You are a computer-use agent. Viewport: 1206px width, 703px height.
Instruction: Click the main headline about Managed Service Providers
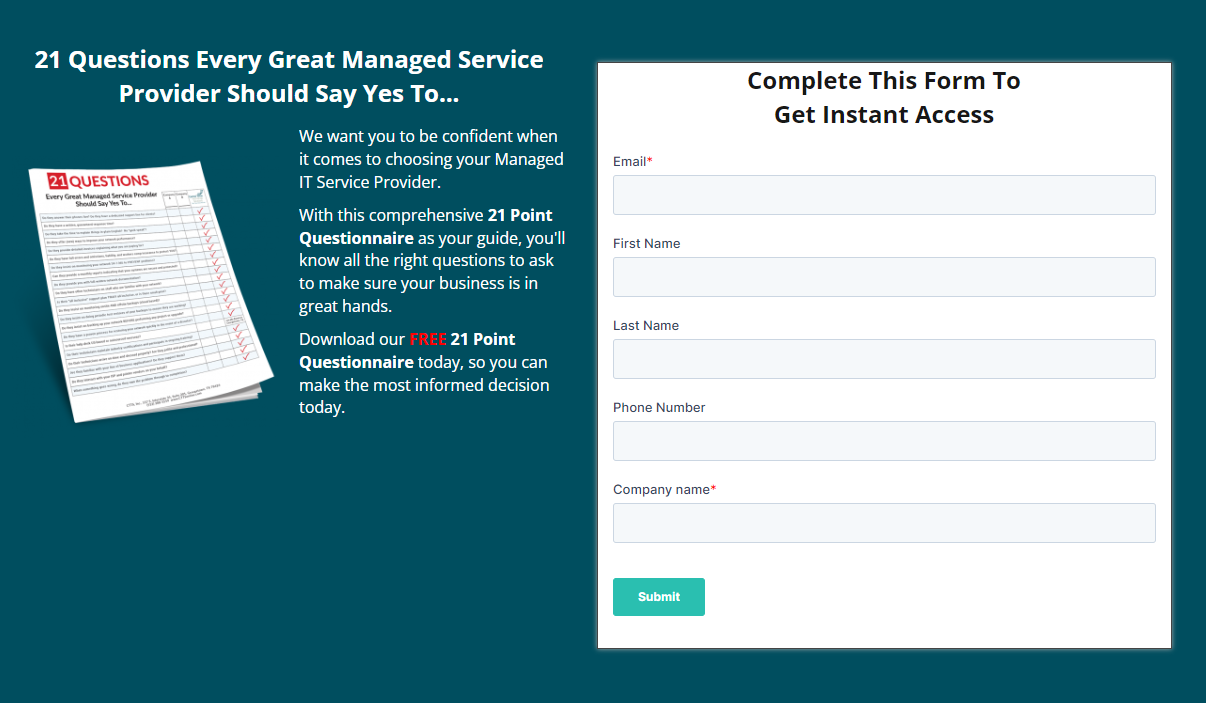click(289, 76)
